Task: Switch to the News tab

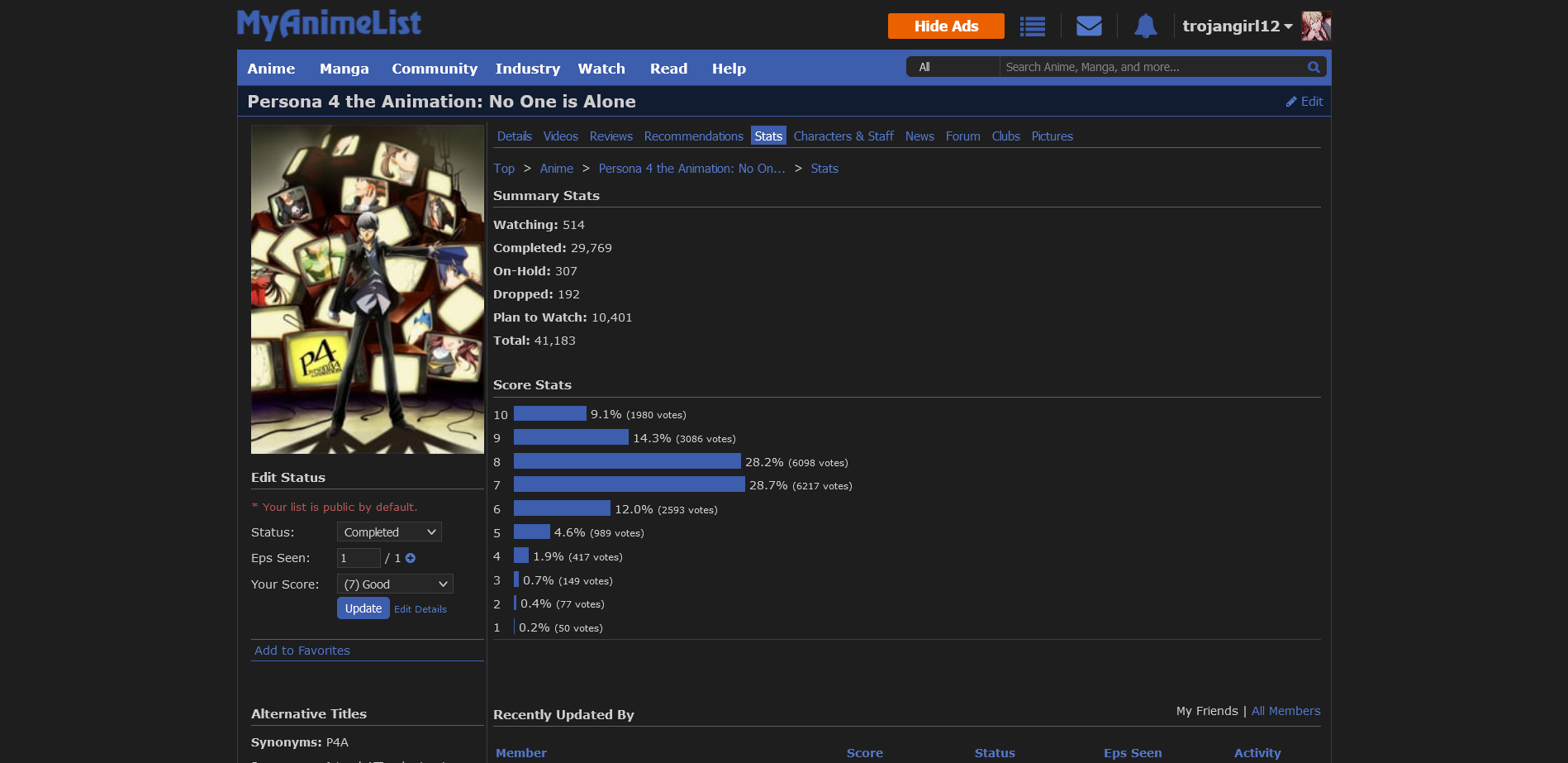Action: [919, 136]
